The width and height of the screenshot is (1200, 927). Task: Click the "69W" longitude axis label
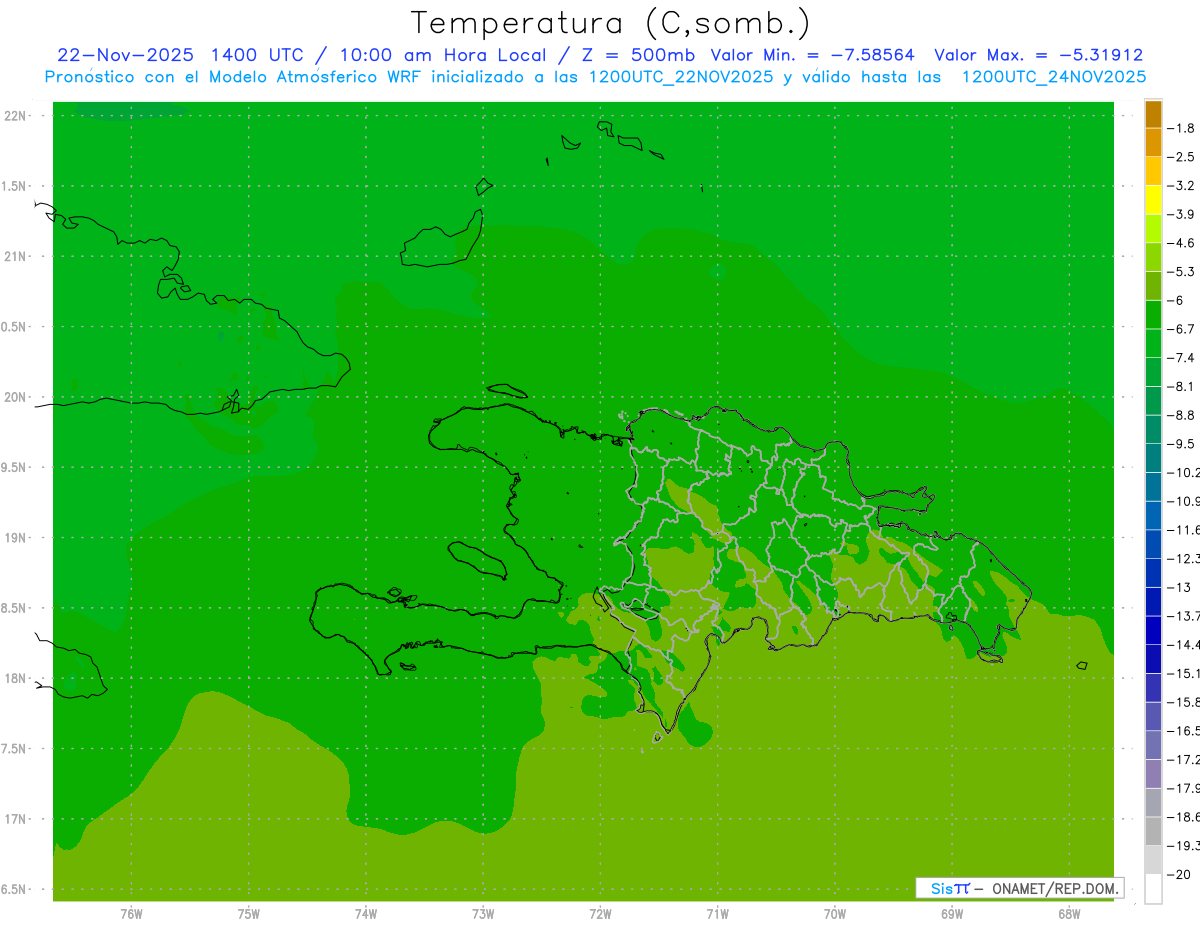952,914
